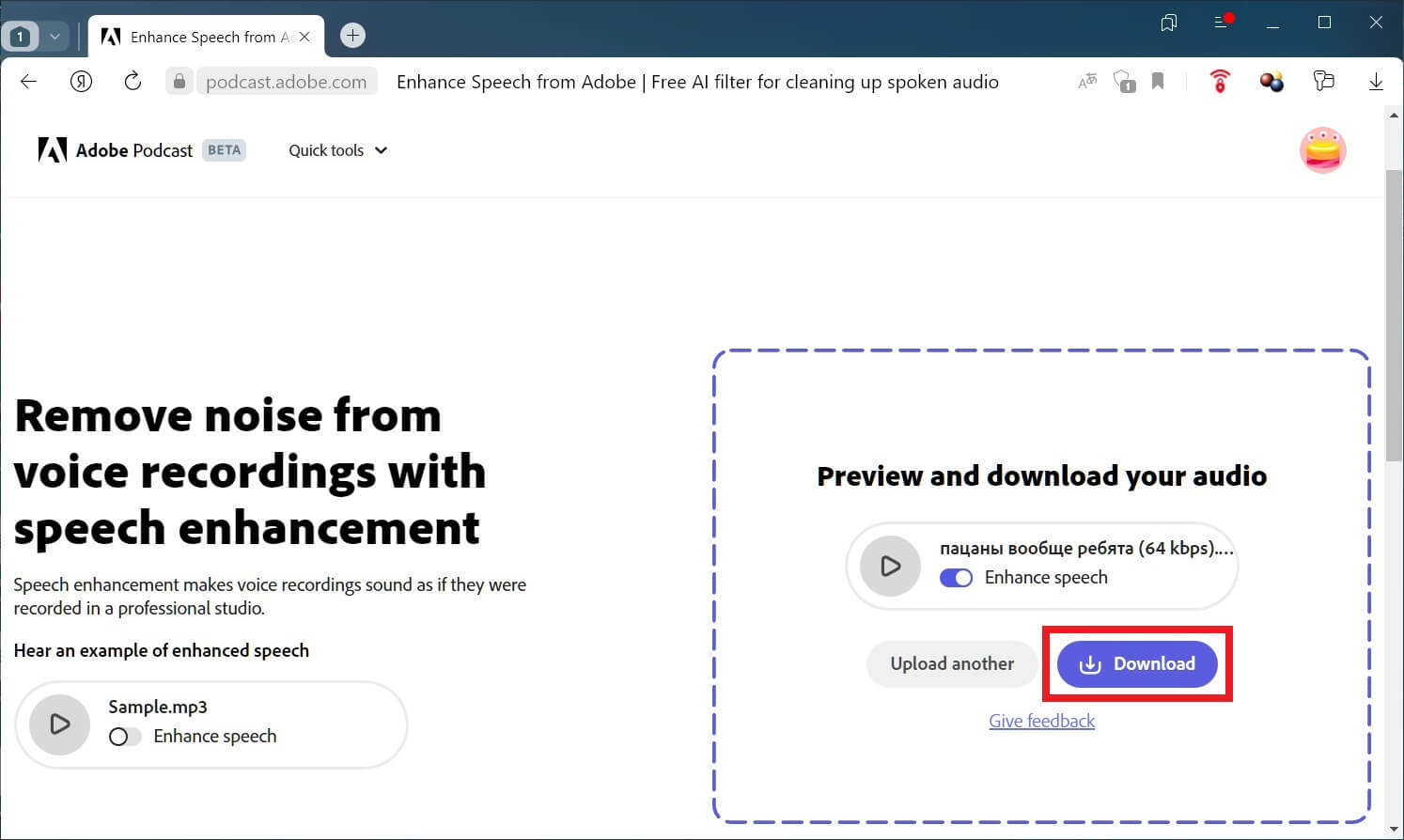This screenshot has height=840, width=1404.
Task: Open the browser main menu
Action: (1222, 22)
